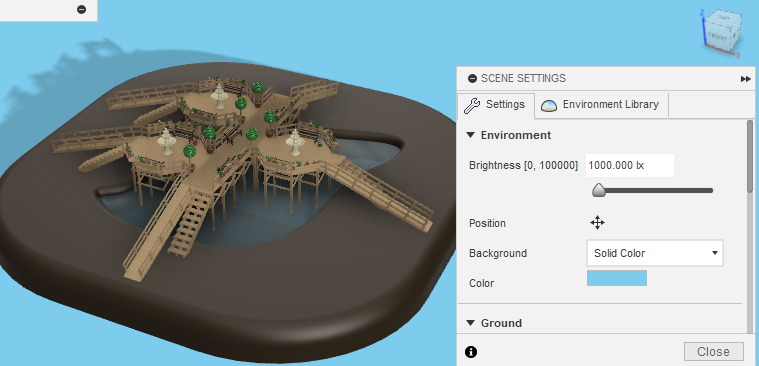Switch to the Environment Library tab

tap(601, 105)
